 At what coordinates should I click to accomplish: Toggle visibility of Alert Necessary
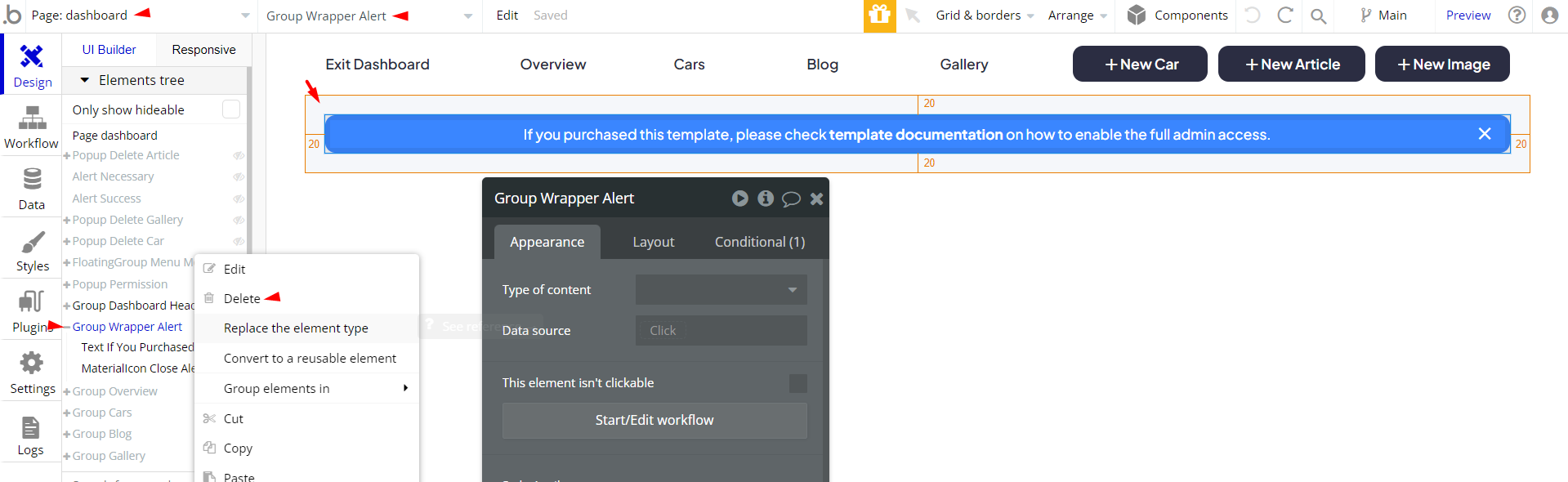click(x=239, y=176)
